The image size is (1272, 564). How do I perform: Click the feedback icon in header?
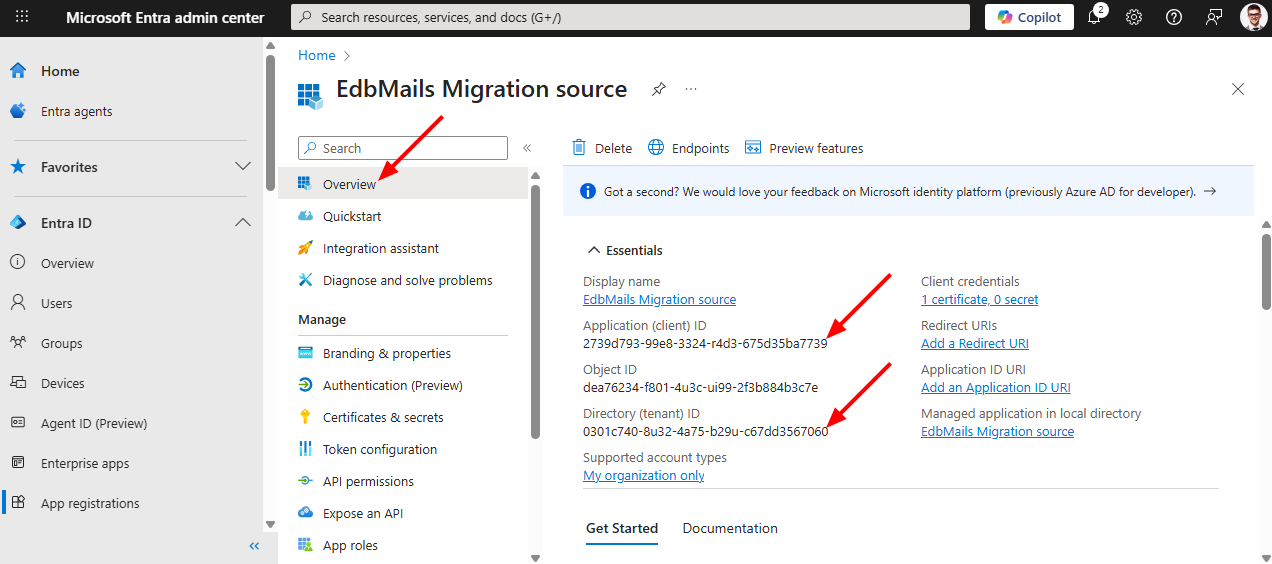[x=1214, y=17]
